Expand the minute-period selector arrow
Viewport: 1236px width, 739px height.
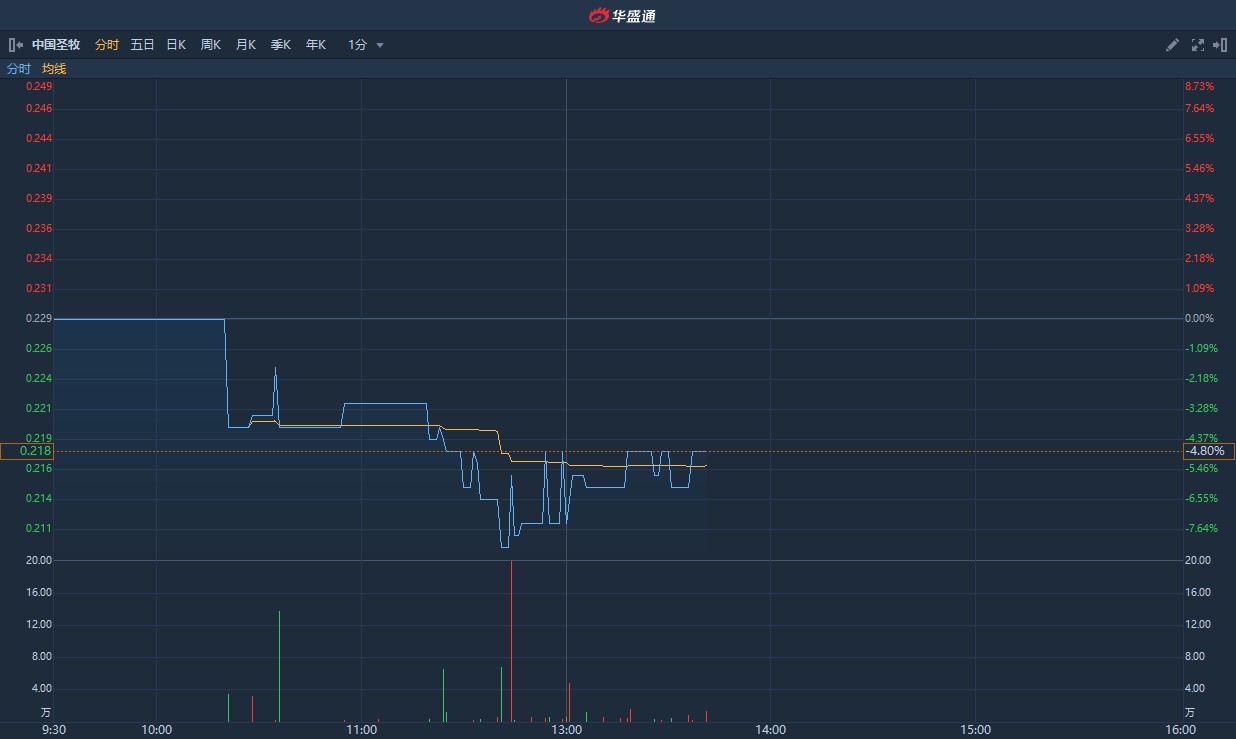coord(379,45)
